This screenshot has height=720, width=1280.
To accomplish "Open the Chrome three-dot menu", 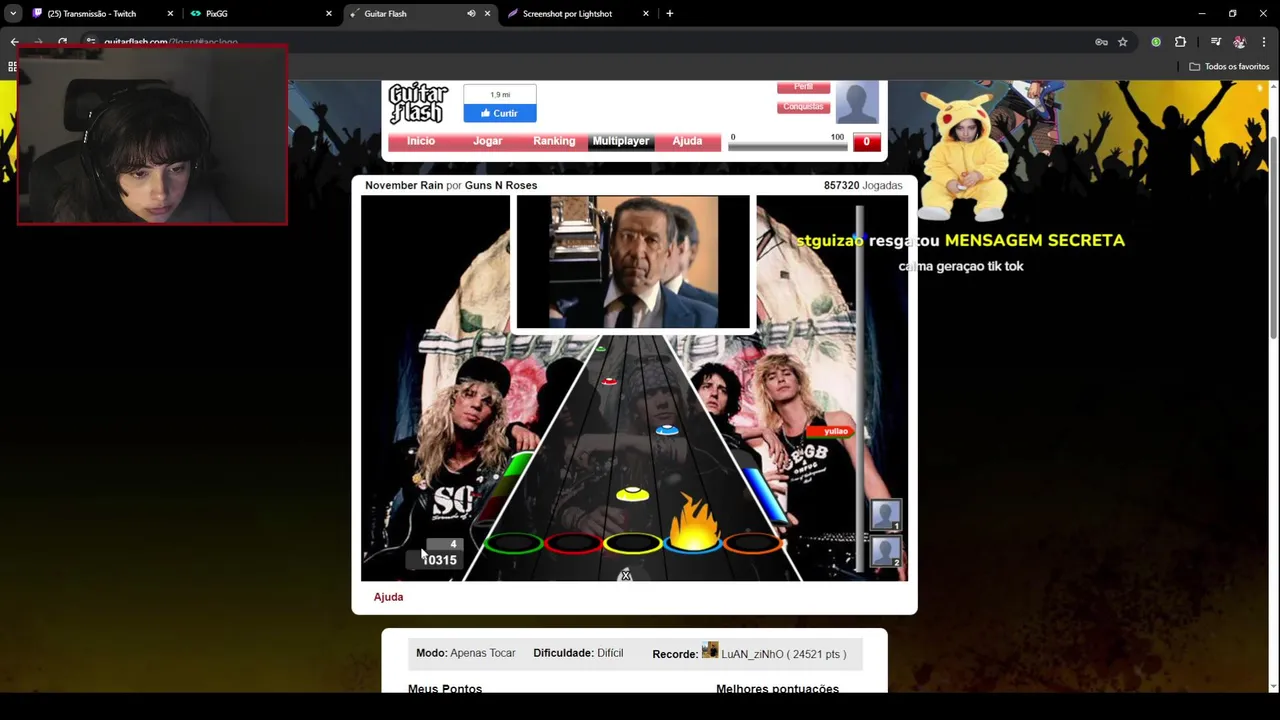I will point(1265,42).
